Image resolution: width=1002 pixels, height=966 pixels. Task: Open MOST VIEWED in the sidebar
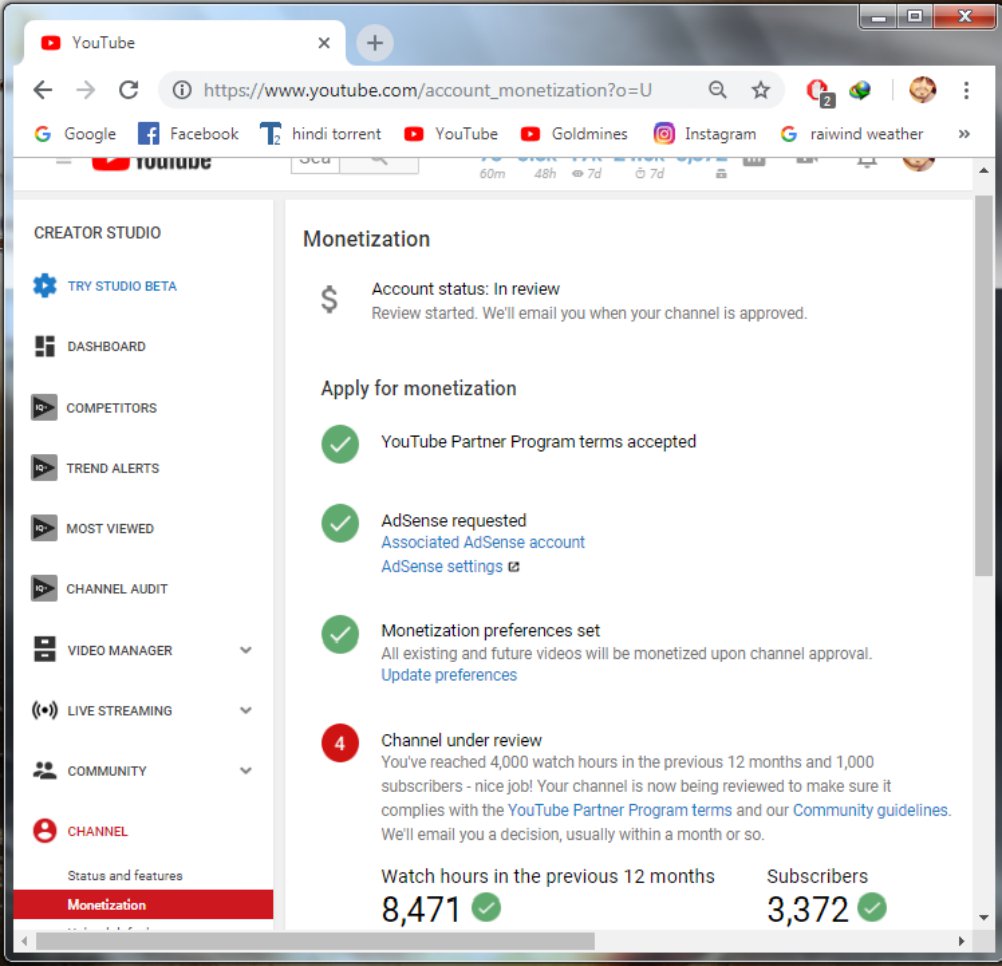point(110,528)
